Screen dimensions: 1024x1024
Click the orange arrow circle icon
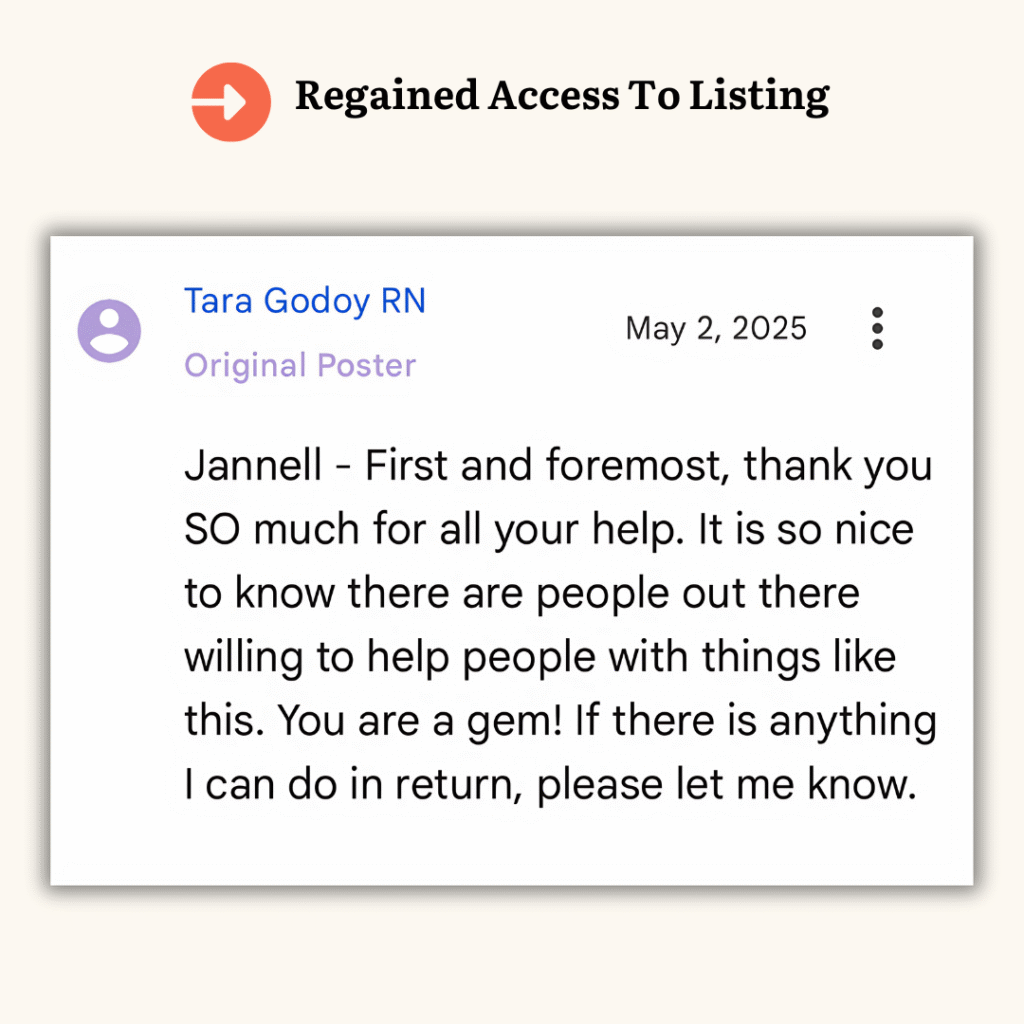click(231, 102)
